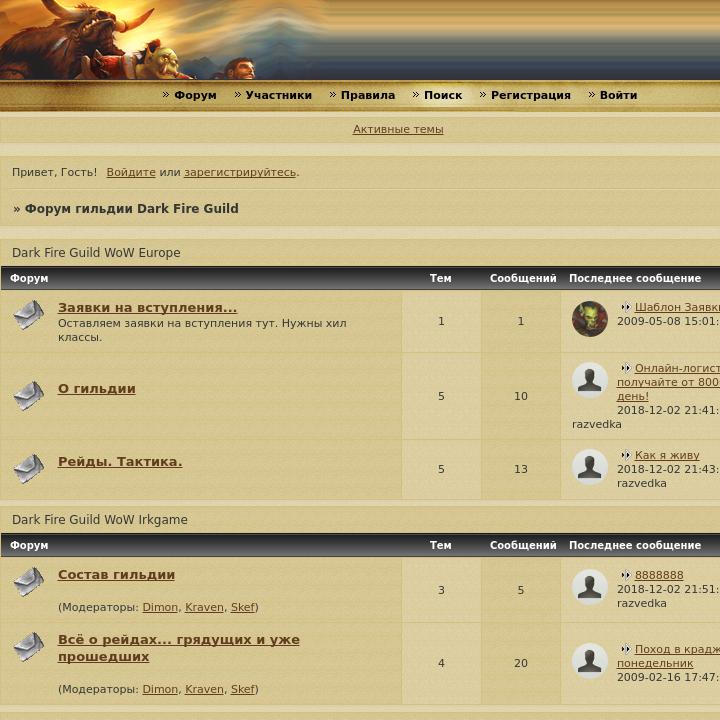Click default avatar in Рейды. Тактика. row
This screenshot has width=720, height=720.
click(x=590, y=467)
